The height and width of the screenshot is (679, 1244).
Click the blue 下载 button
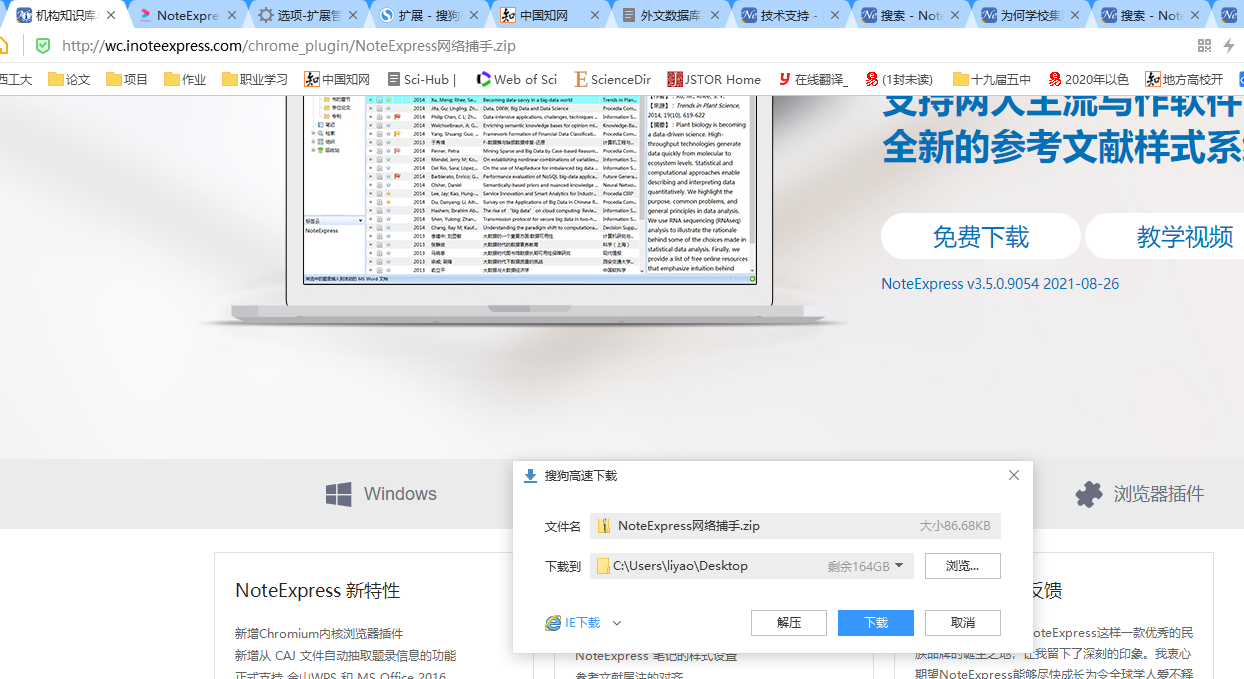pos(876,623)
